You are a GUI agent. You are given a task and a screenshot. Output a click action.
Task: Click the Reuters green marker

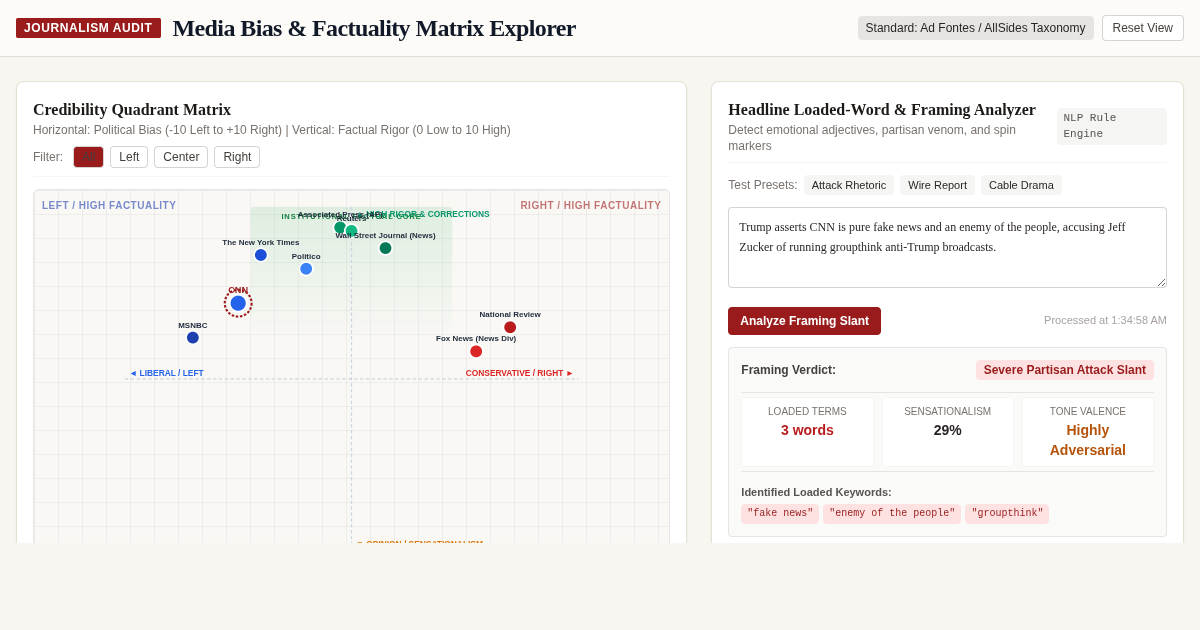pyautogui.click(x=352, y=231)
